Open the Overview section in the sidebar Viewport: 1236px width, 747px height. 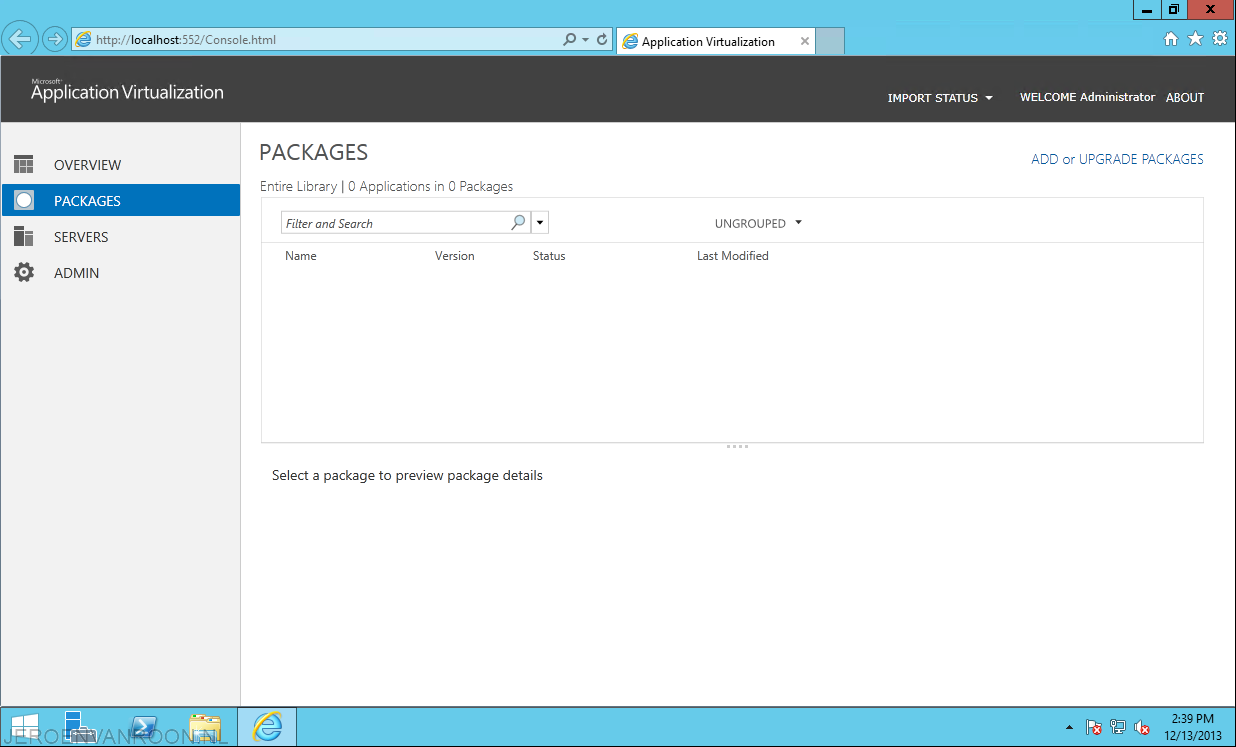121,165
